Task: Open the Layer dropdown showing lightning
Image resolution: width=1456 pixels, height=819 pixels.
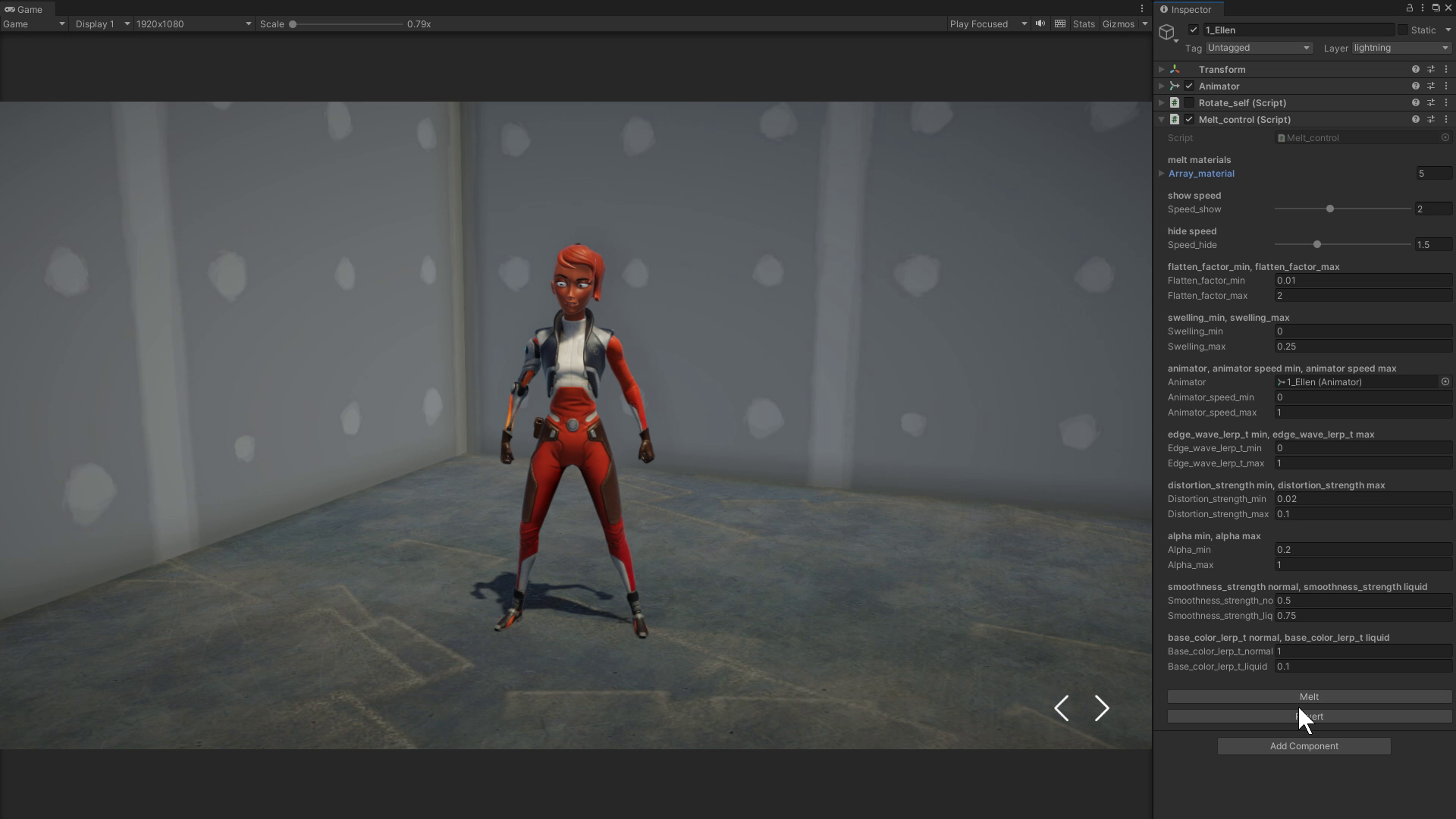Action: 1401,48
